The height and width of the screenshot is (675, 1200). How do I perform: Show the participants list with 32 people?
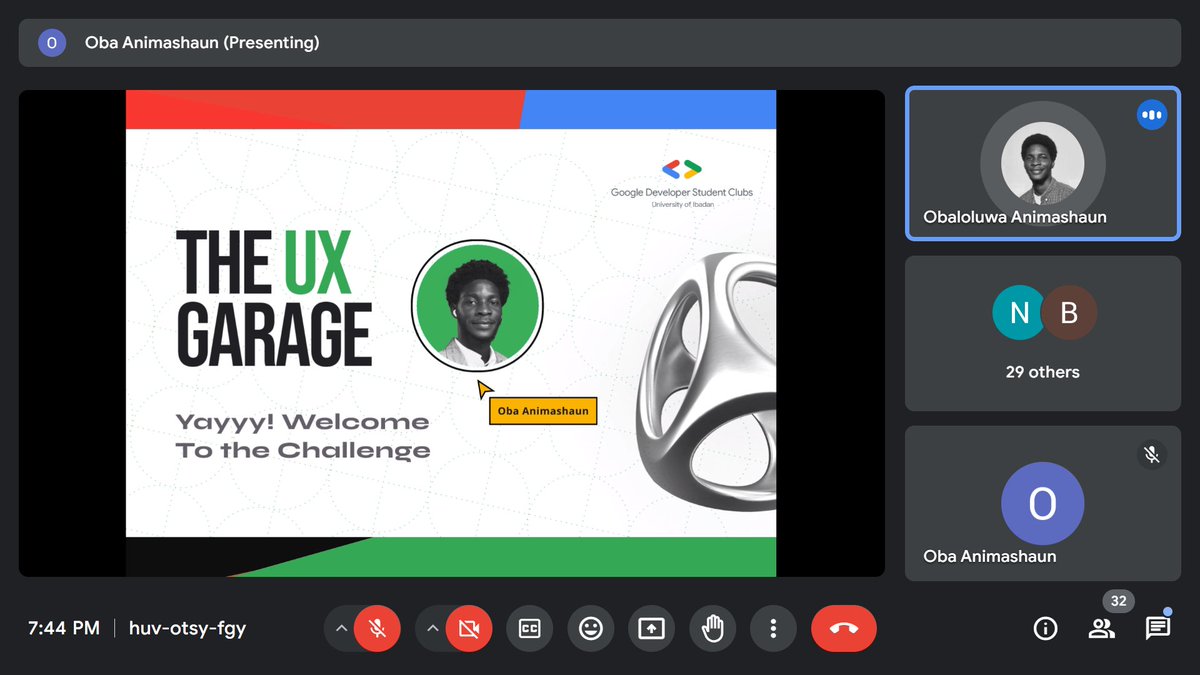(1101, 628)
